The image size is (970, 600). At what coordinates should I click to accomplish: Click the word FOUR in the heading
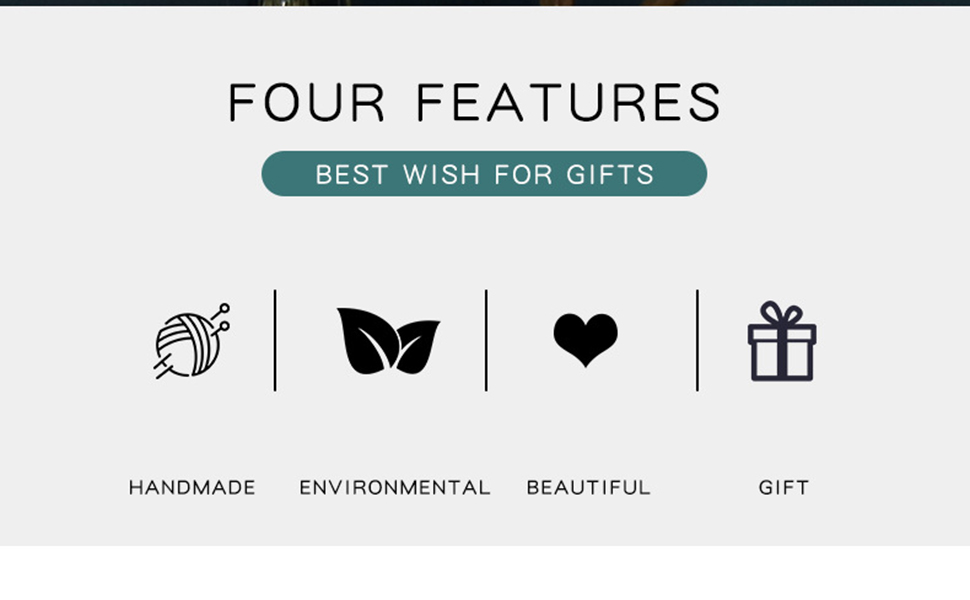(307, 102)
